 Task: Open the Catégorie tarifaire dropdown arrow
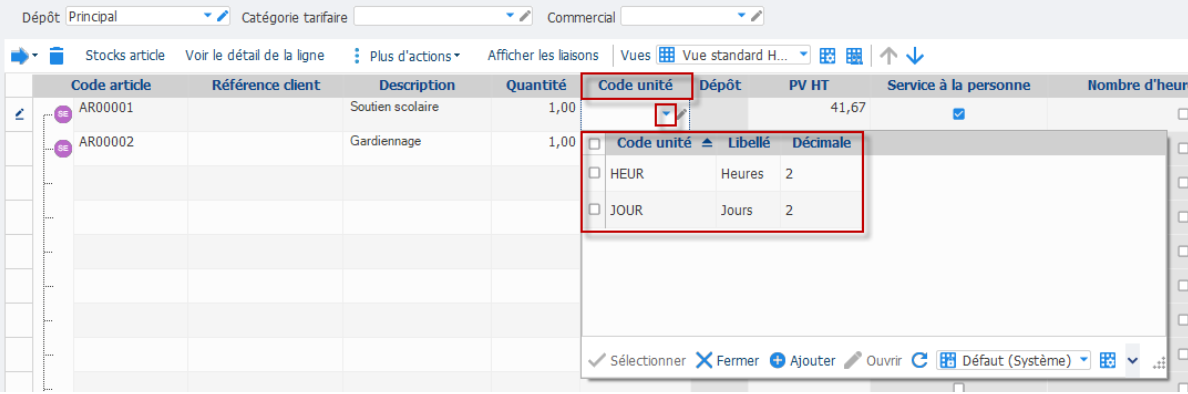510,16
